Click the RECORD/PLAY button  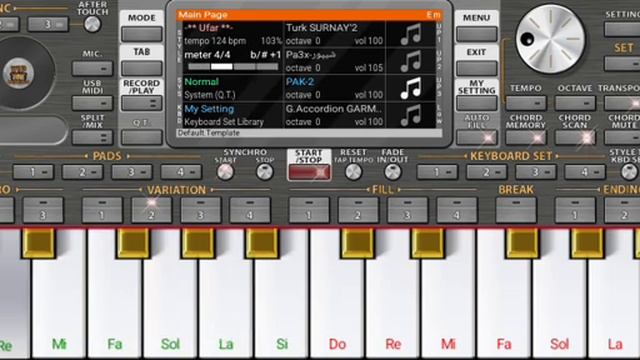142,103
